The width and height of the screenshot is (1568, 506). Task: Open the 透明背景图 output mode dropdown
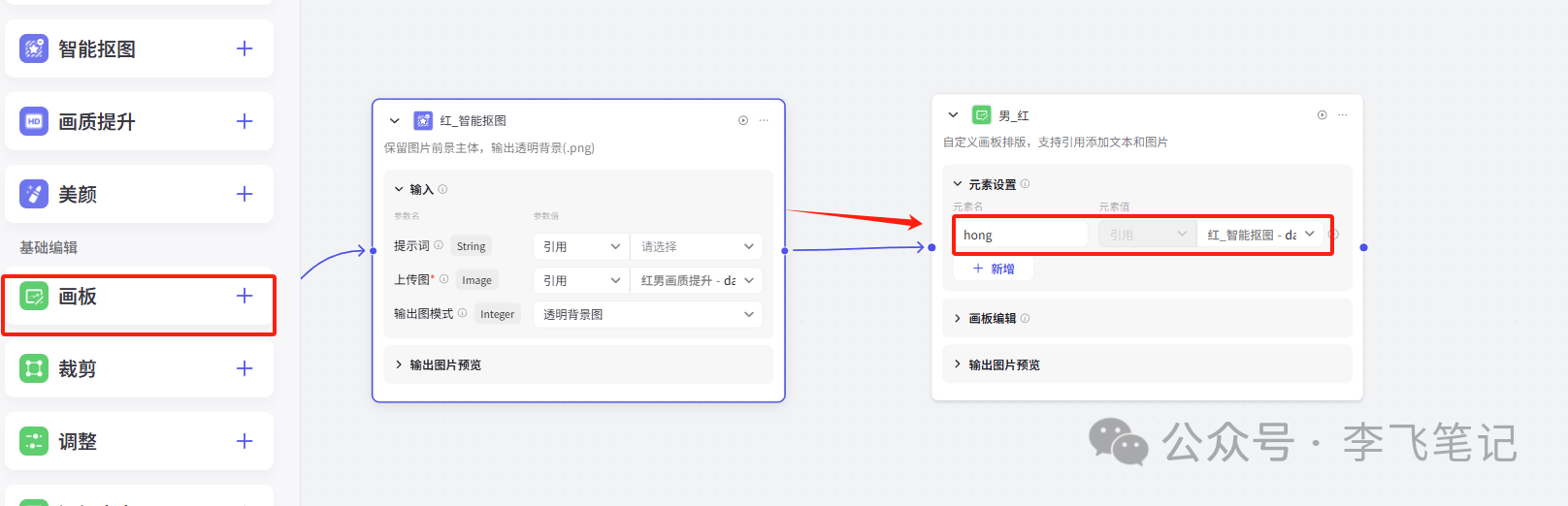[648, 314]
